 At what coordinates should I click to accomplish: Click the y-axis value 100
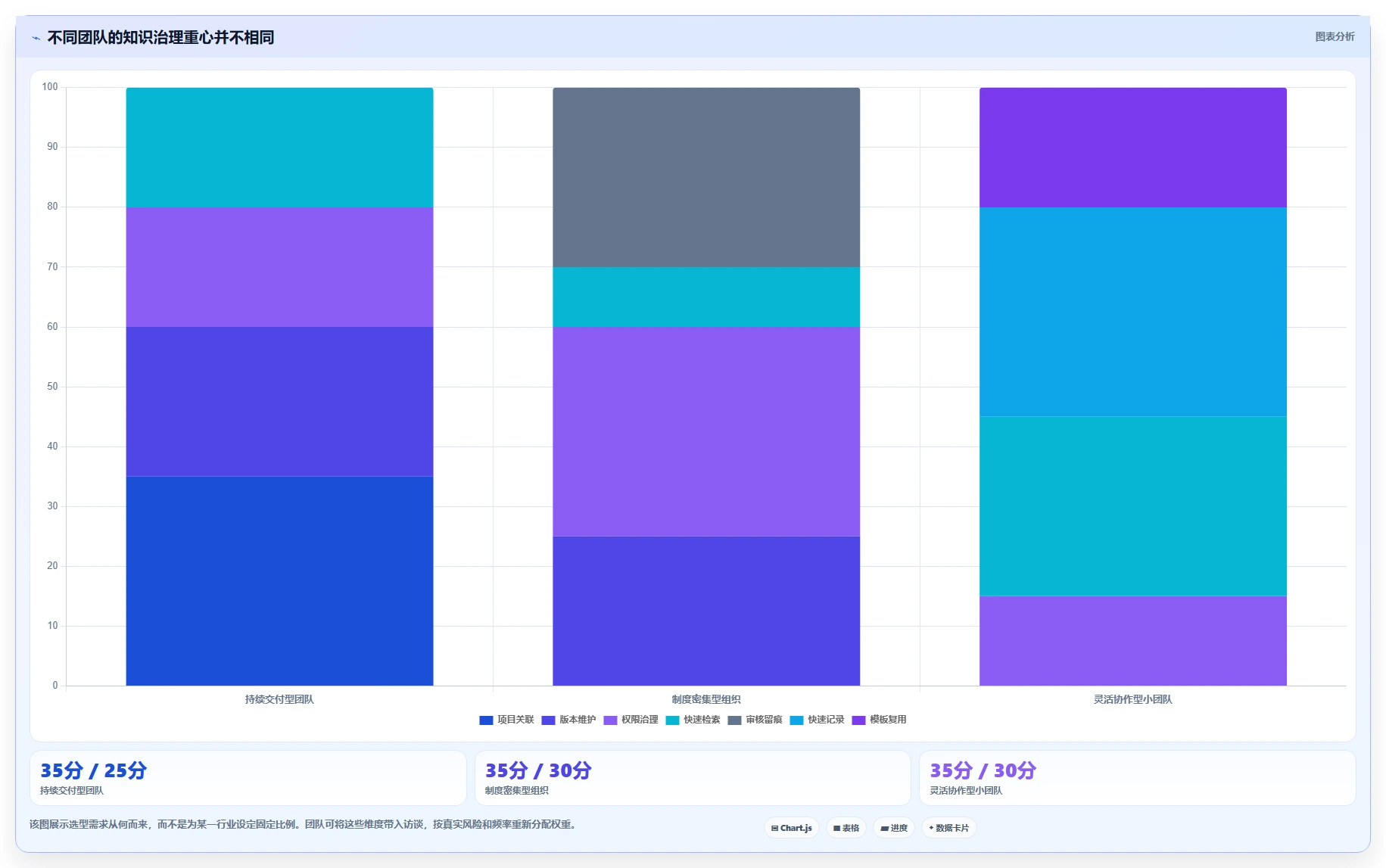[x=50, y=87]
